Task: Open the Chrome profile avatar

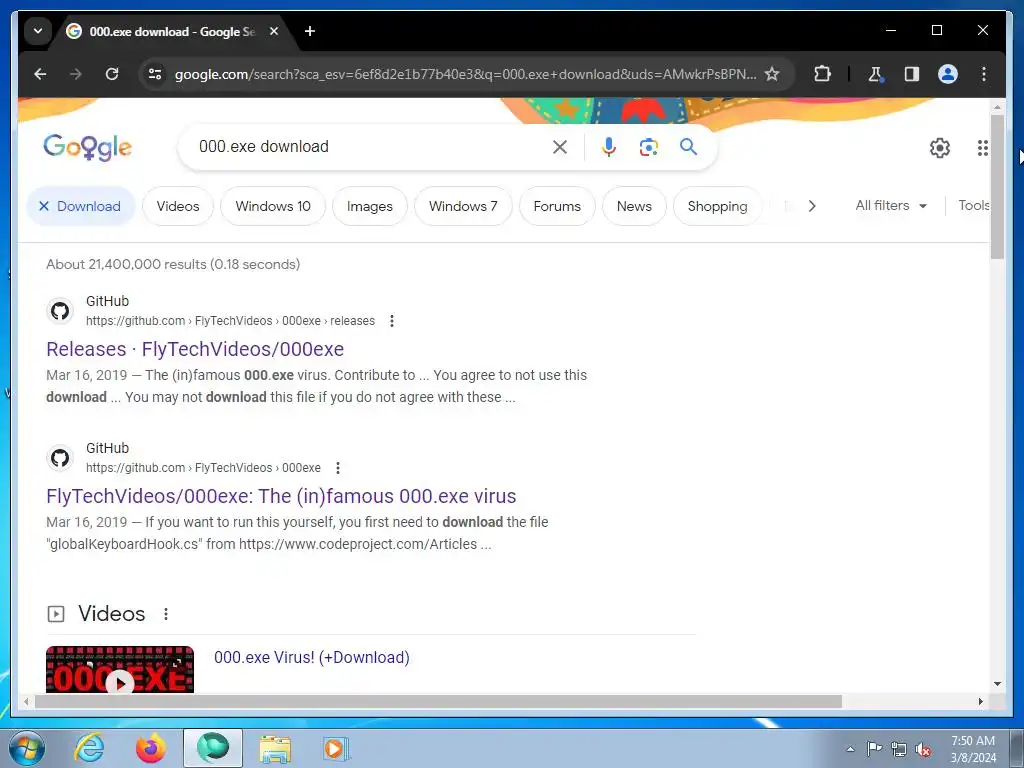Action: (x=948, y=74)
